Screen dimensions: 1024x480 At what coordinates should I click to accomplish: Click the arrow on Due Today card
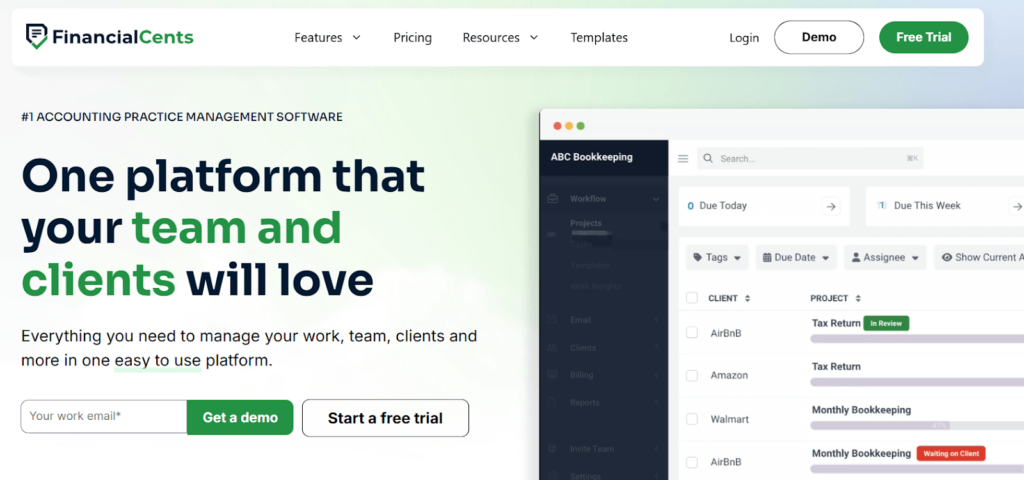click(x=830, y=206)
